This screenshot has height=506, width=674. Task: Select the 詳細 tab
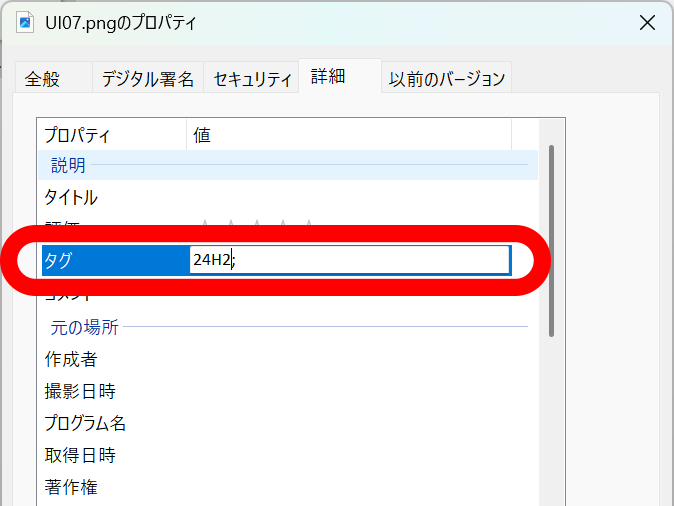(340, 76)
